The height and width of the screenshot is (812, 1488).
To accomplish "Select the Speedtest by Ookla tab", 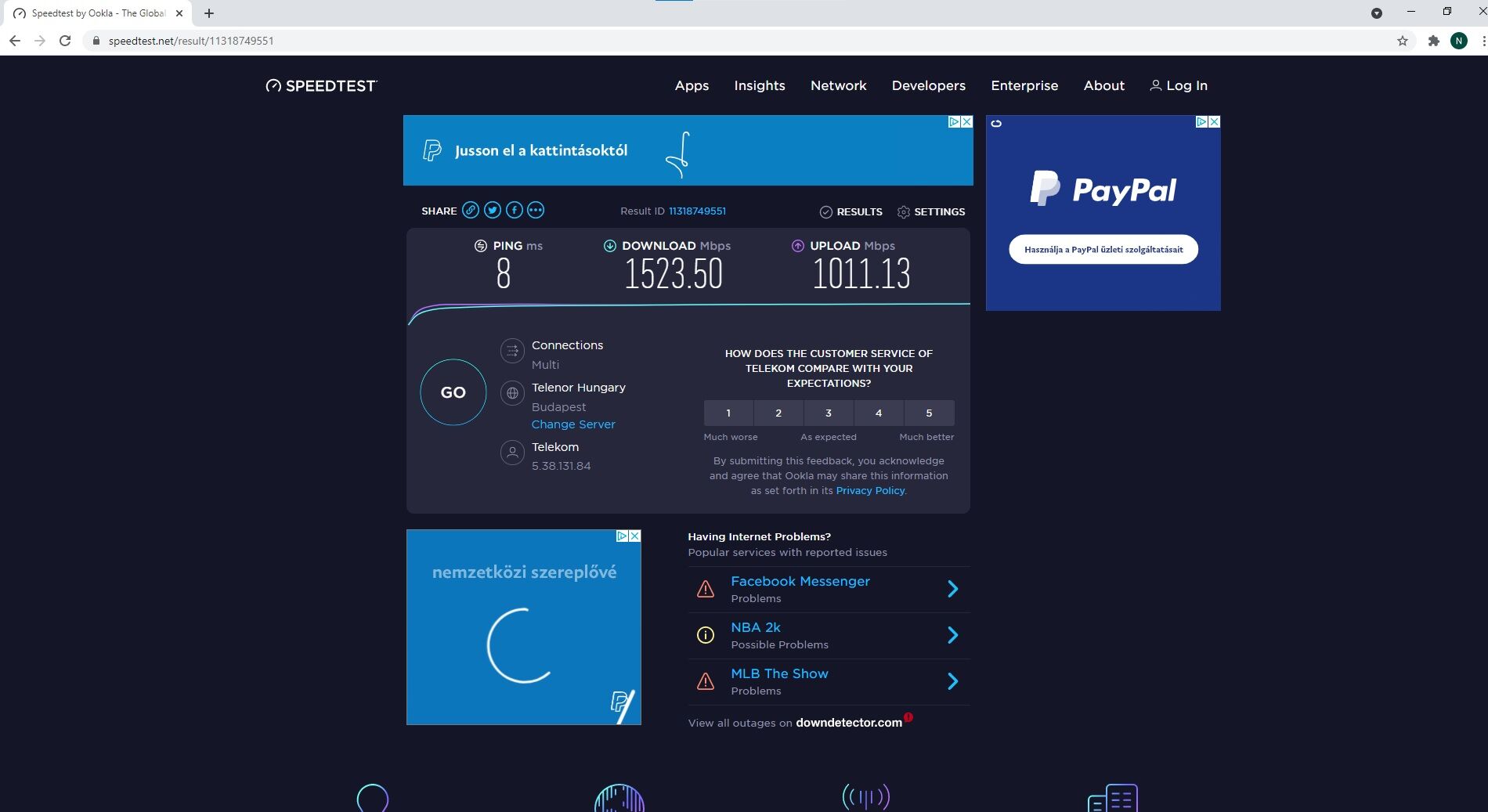I will pos(98,13).
